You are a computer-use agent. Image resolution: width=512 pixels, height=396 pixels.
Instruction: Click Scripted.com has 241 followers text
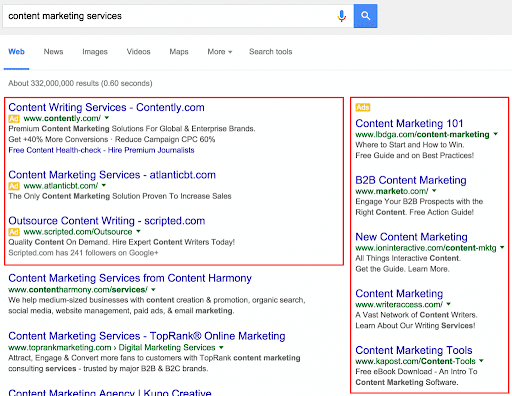pos(83,253)
